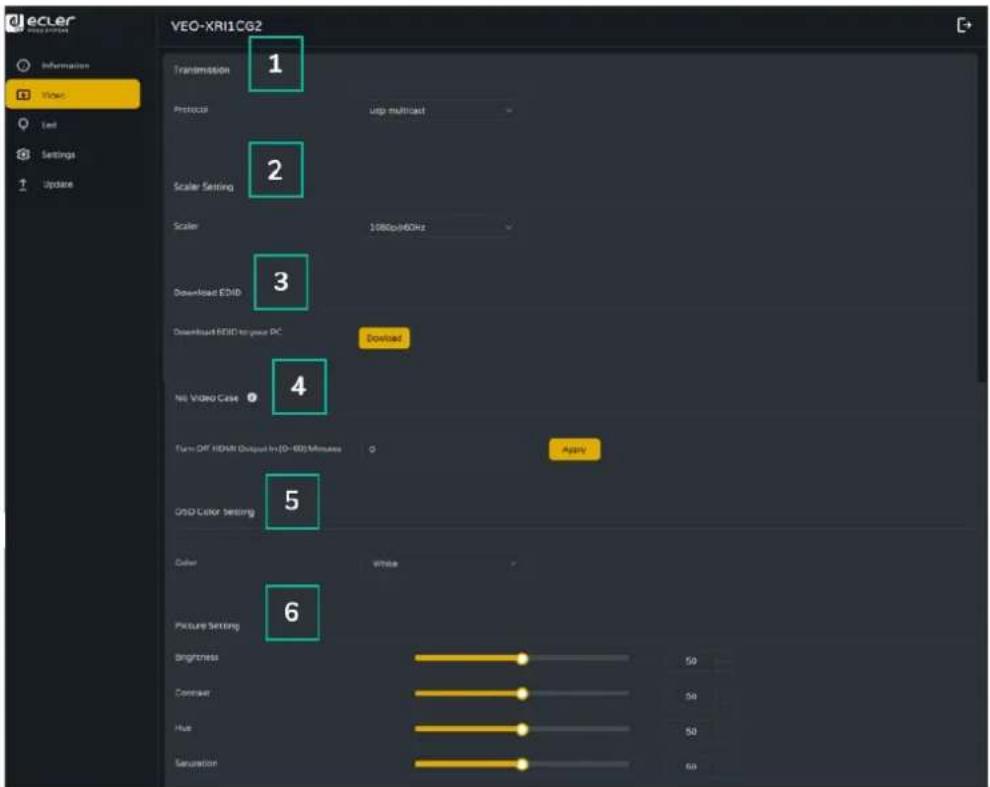Click the Download EDID to your PC text
This screenshot has height=787, width=990.
coord(228,332)
